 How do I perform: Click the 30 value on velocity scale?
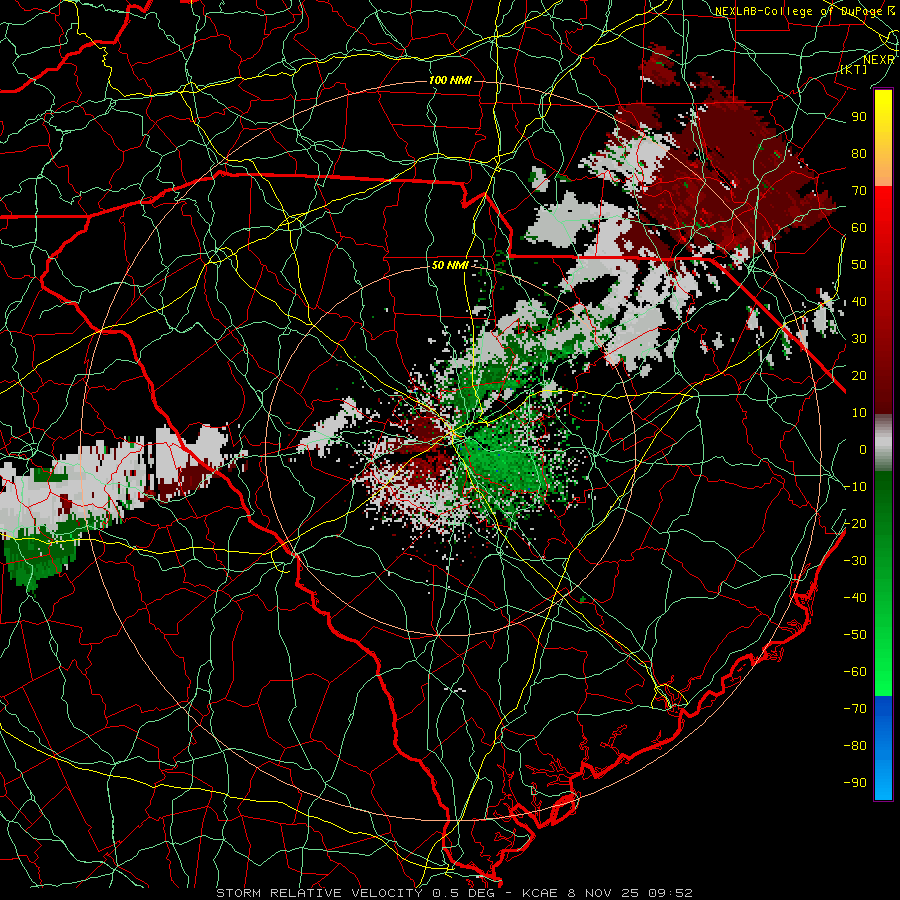859,339
